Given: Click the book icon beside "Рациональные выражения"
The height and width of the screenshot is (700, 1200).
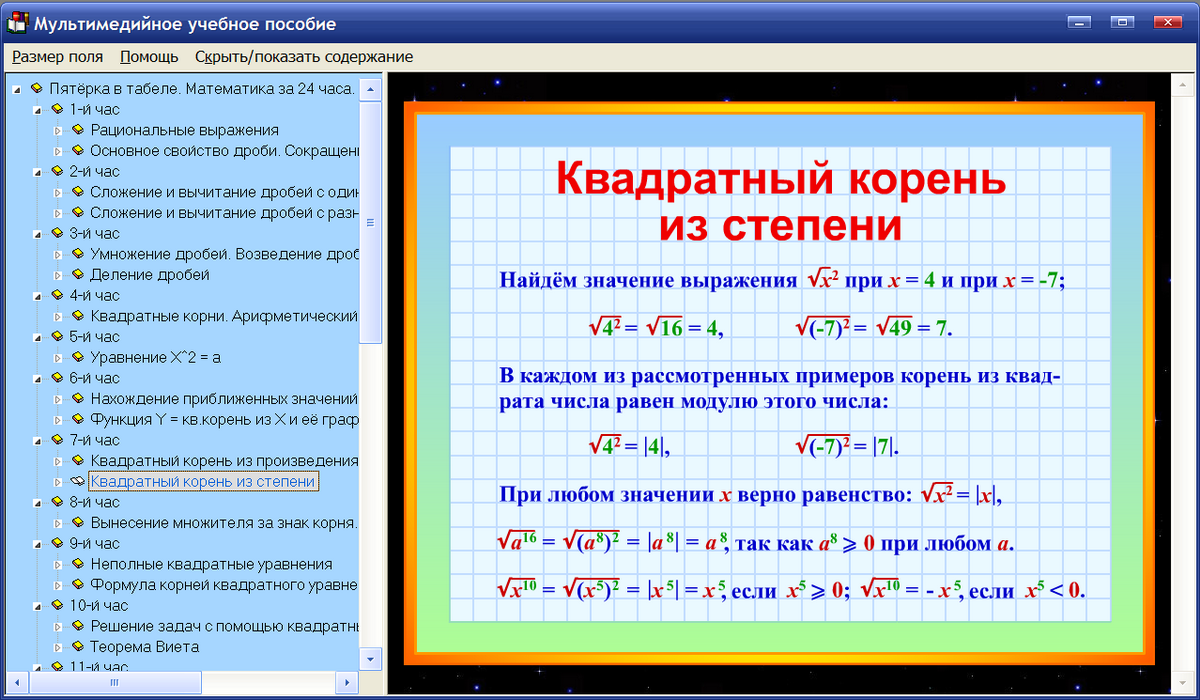Looking at the screenshot, I should (x=78, y=129).
